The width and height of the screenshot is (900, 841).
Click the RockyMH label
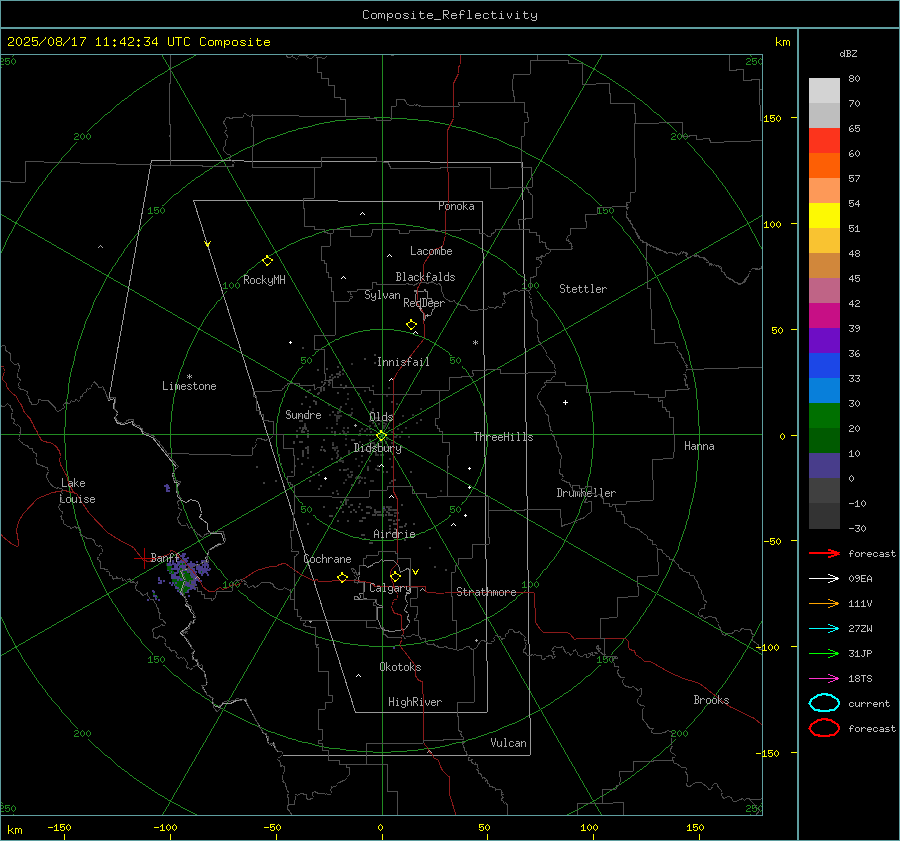pos(264,280)
